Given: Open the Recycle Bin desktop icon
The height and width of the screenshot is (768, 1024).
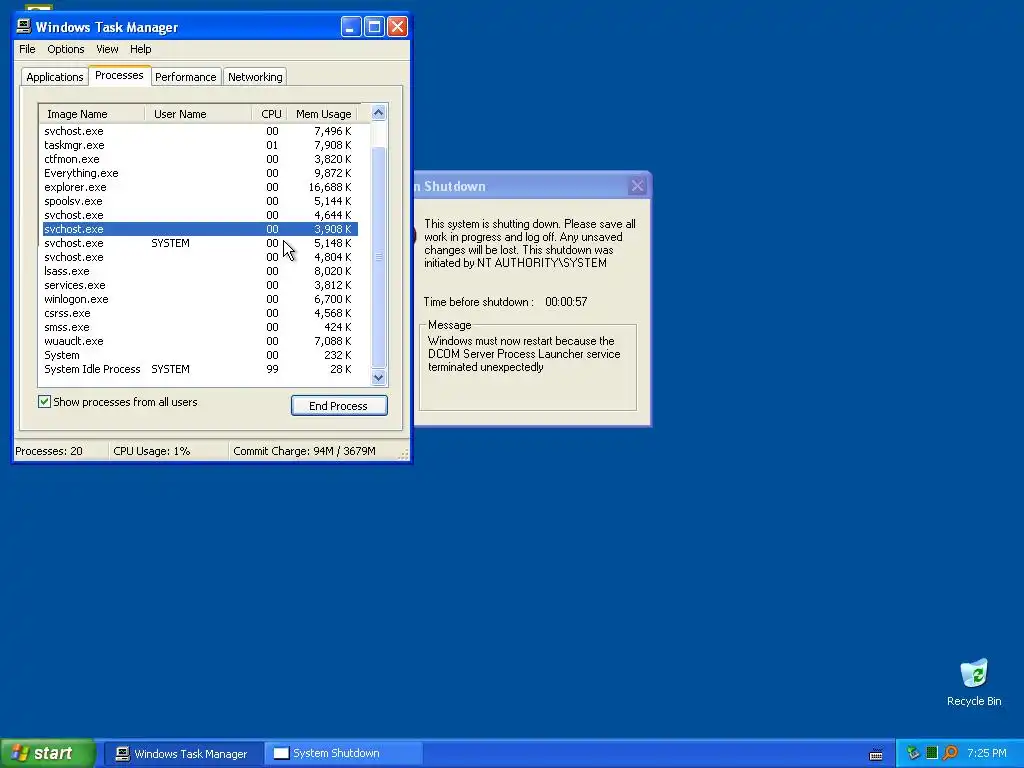Looking at the screenshot, I should coord(974,682).
